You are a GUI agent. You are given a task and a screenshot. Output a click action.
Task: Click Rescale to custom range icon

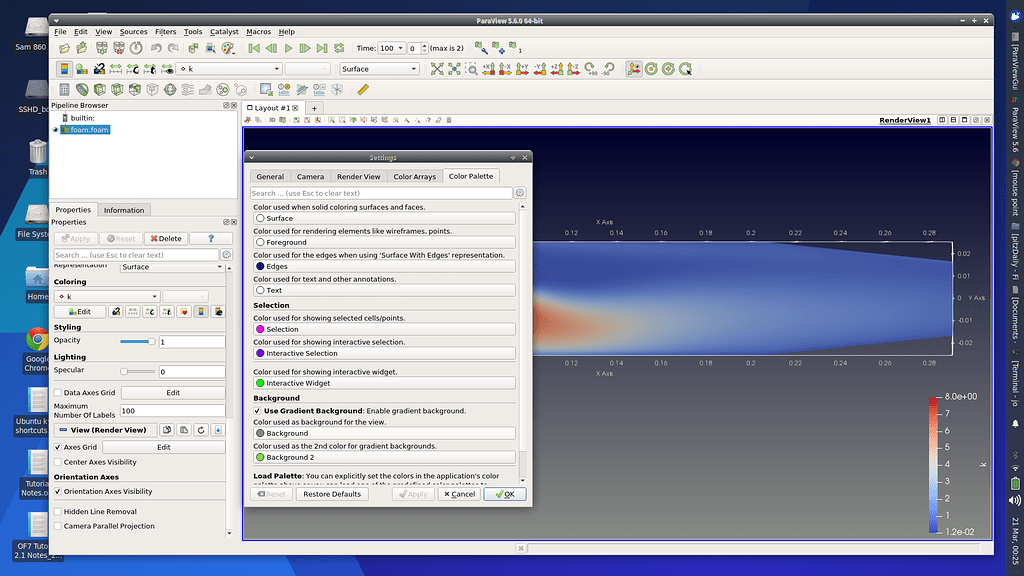coord(133,69)
